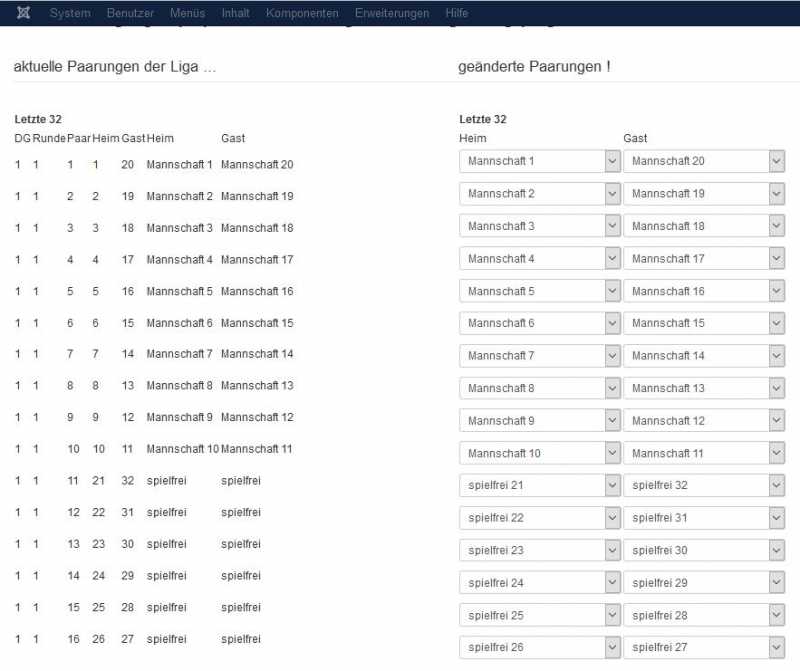
Task: Open the spielfrei 24 home dropdown
Action: coord(540,583)
